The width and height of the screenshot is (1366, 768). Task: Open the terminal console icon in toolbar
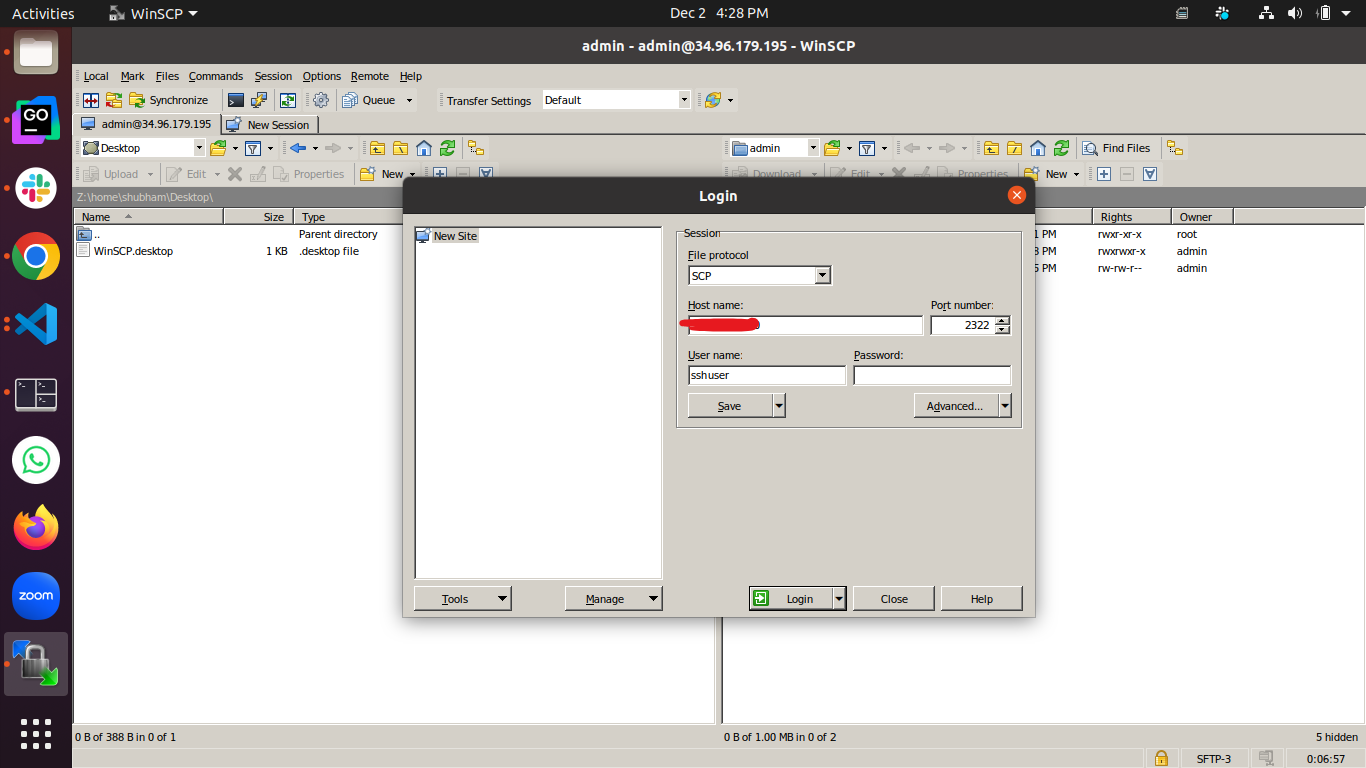click(236, 100)
